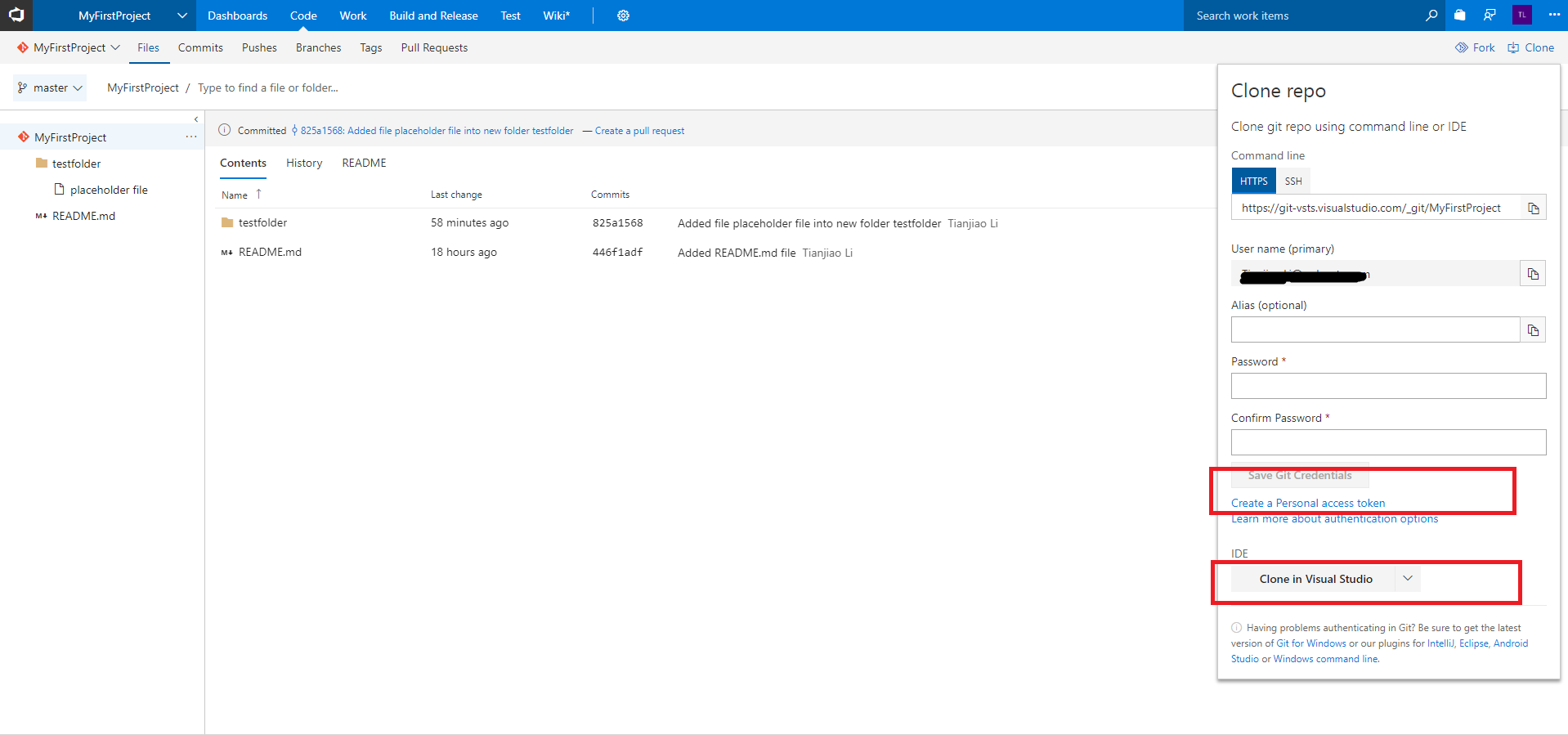Click Clone in Visual Studio
Screen dimensions: 1568x735
[1315, 579]
